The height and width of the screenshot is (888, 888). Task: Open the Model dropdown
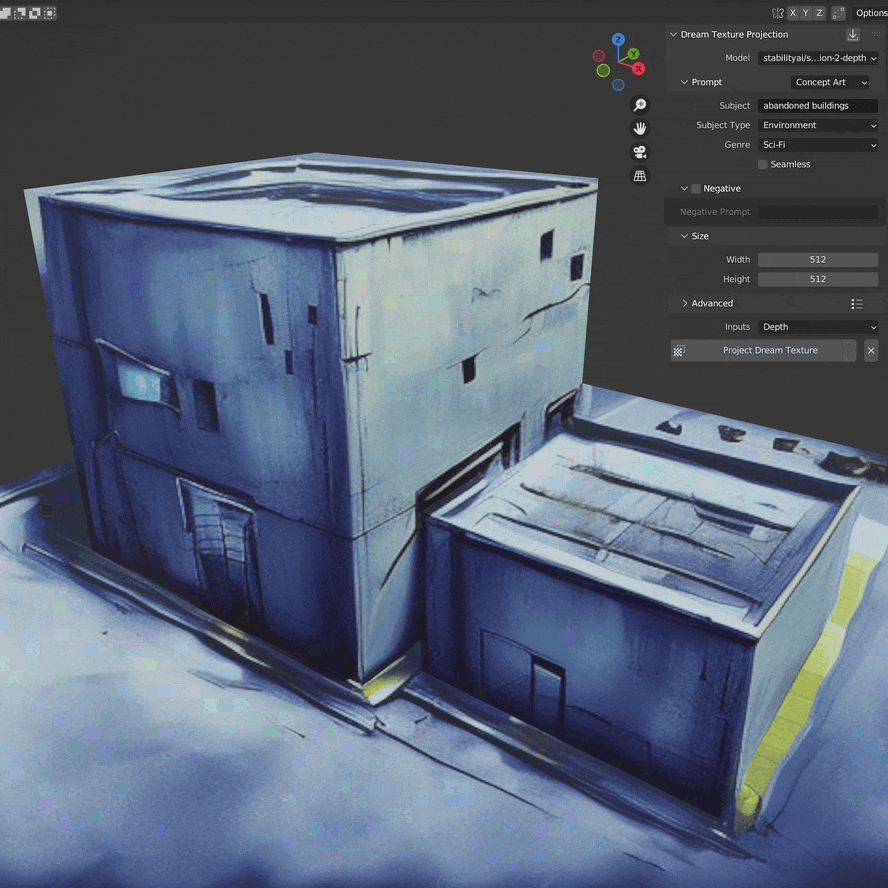818,58
